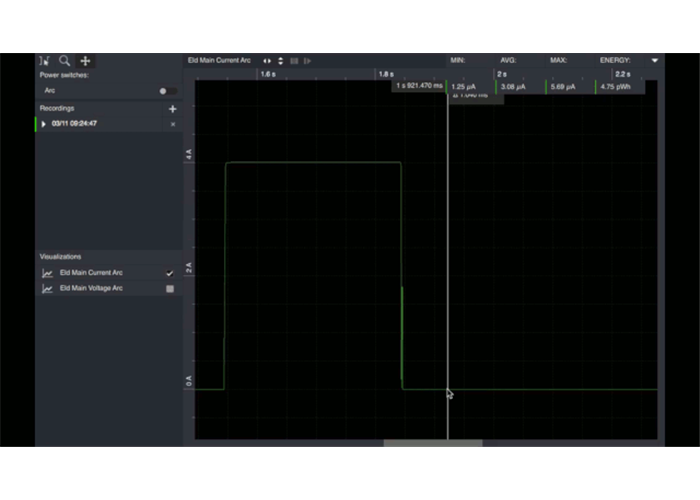The image size is (700, 500).
Task: Select the 03/11 09:24:47 recording entry
Action: coord(74,124)
